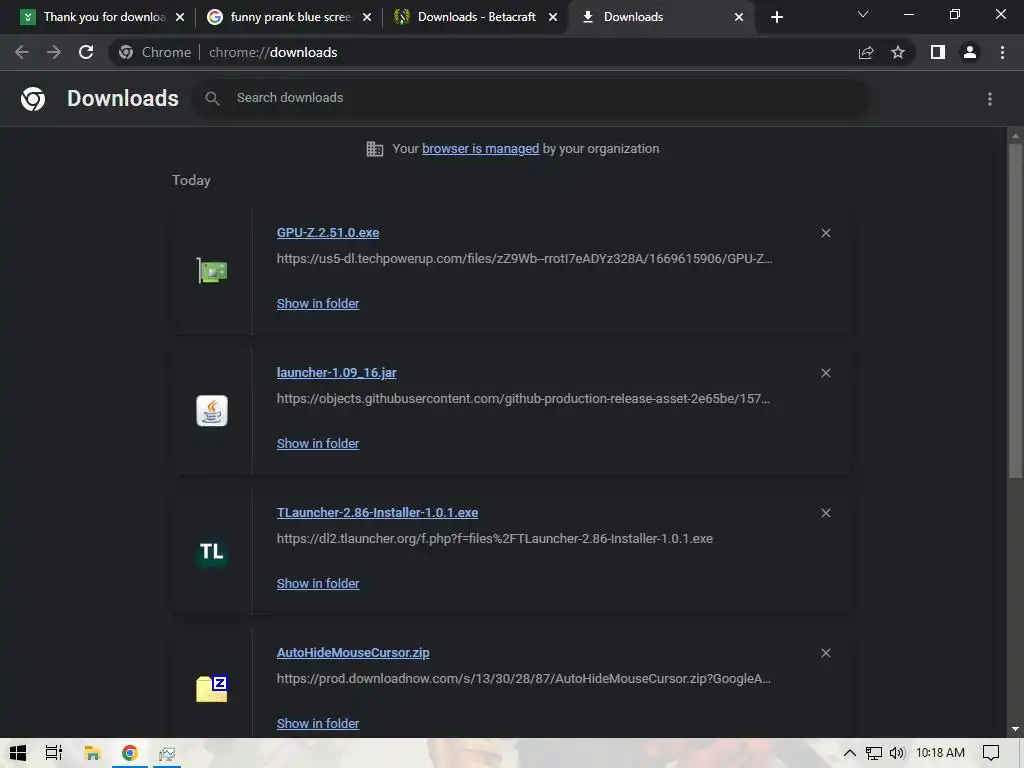The image size is (1024, 768).
Task: Open Chrome's three-dot main menu
Action: 1002,52
